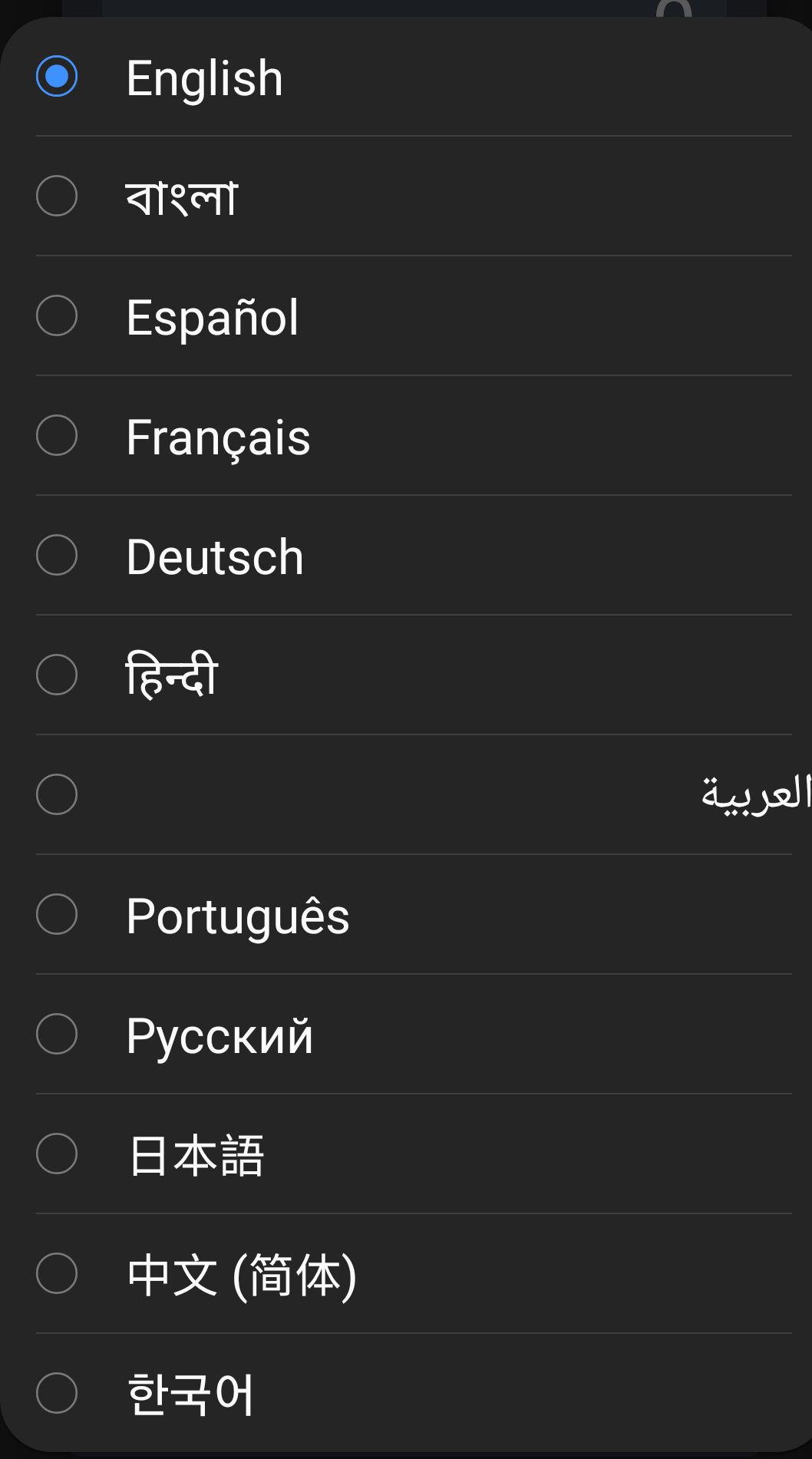The width and height of the screenshot is (812, 1459).
Task: Select the English radio button
Action: (x=57, y=76)
